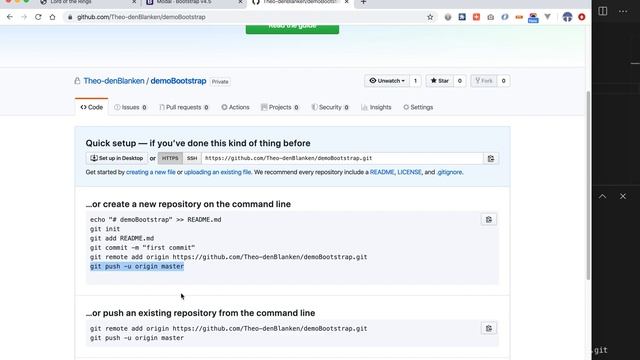
Task: Switch to the Modal Bootstrap tab
Action: coord(193,2)
